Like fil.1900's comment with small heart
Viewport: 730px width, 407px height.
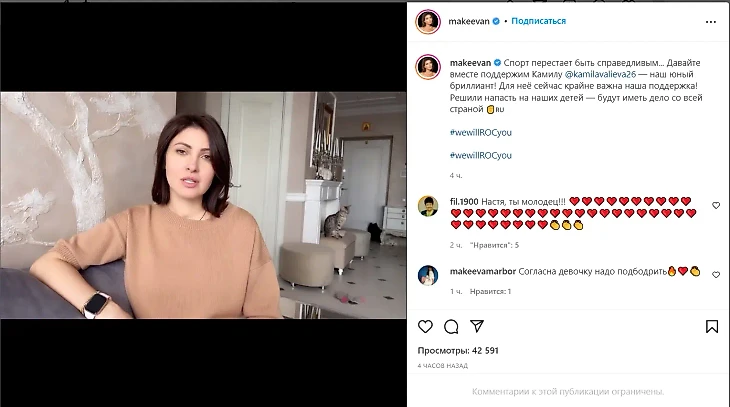point(716,205)
